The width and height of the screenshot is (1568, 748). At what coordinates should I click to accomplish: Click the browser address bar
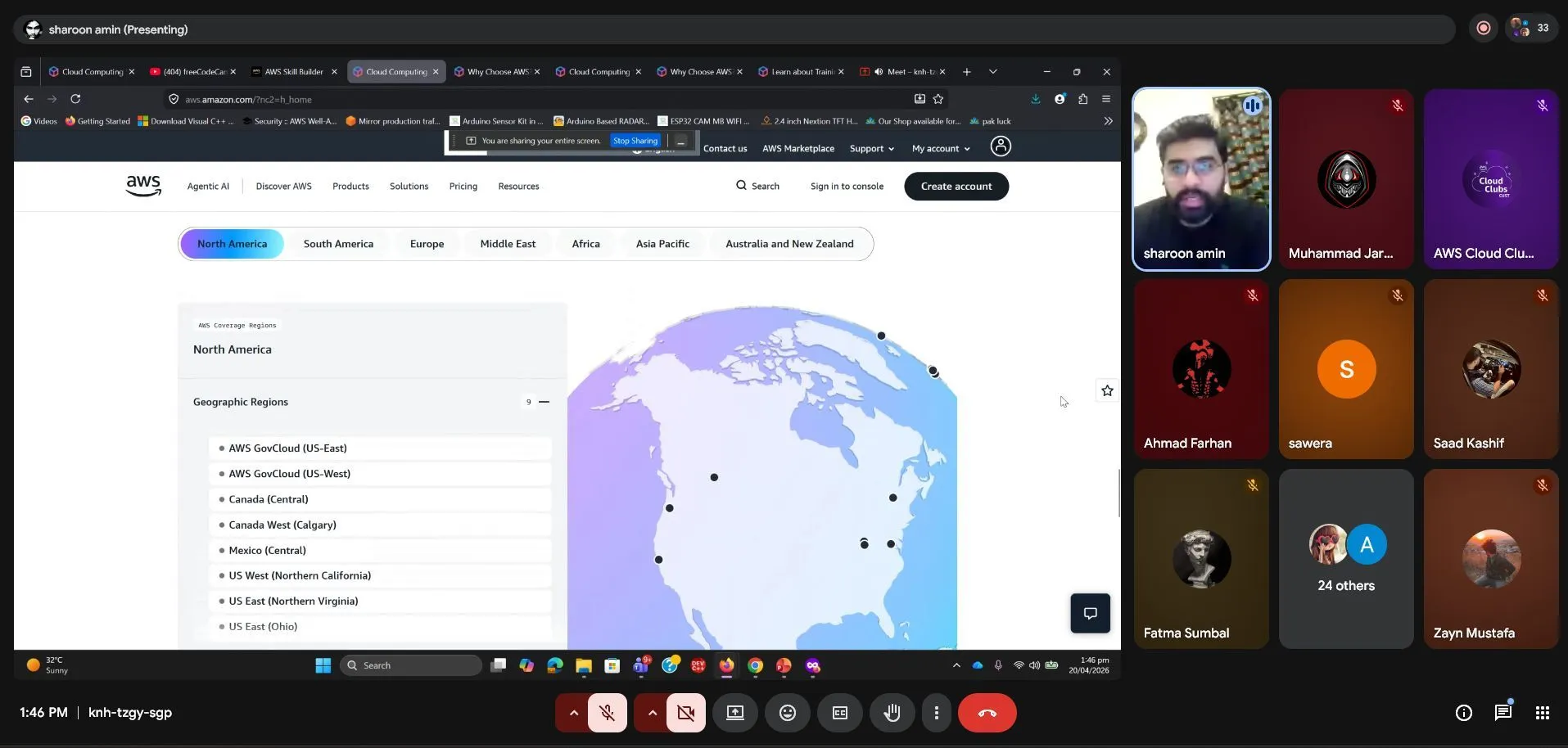(540, 99)
